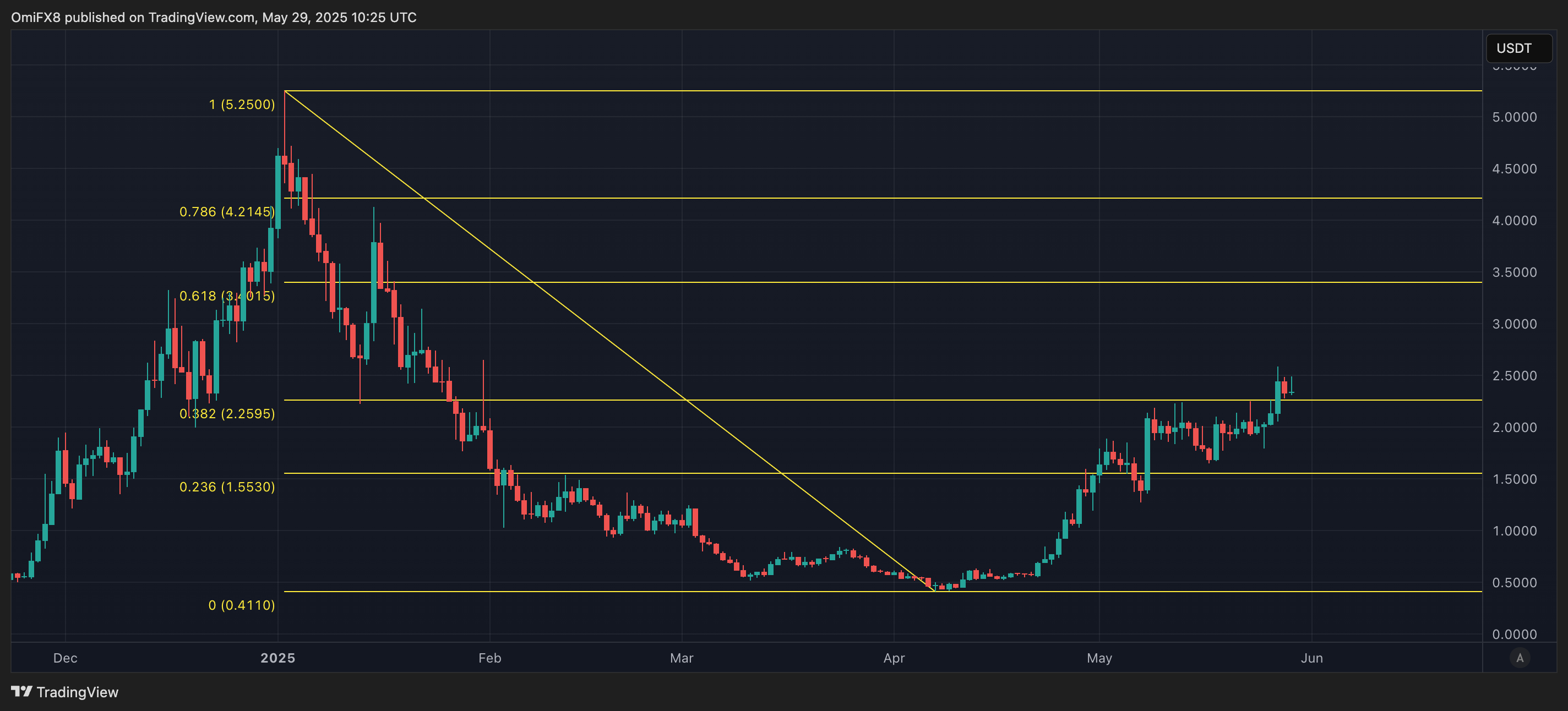Screen dimensions: 1568x711
Task: Click the 5.0000 price scale value
Action: [1515, 117]
